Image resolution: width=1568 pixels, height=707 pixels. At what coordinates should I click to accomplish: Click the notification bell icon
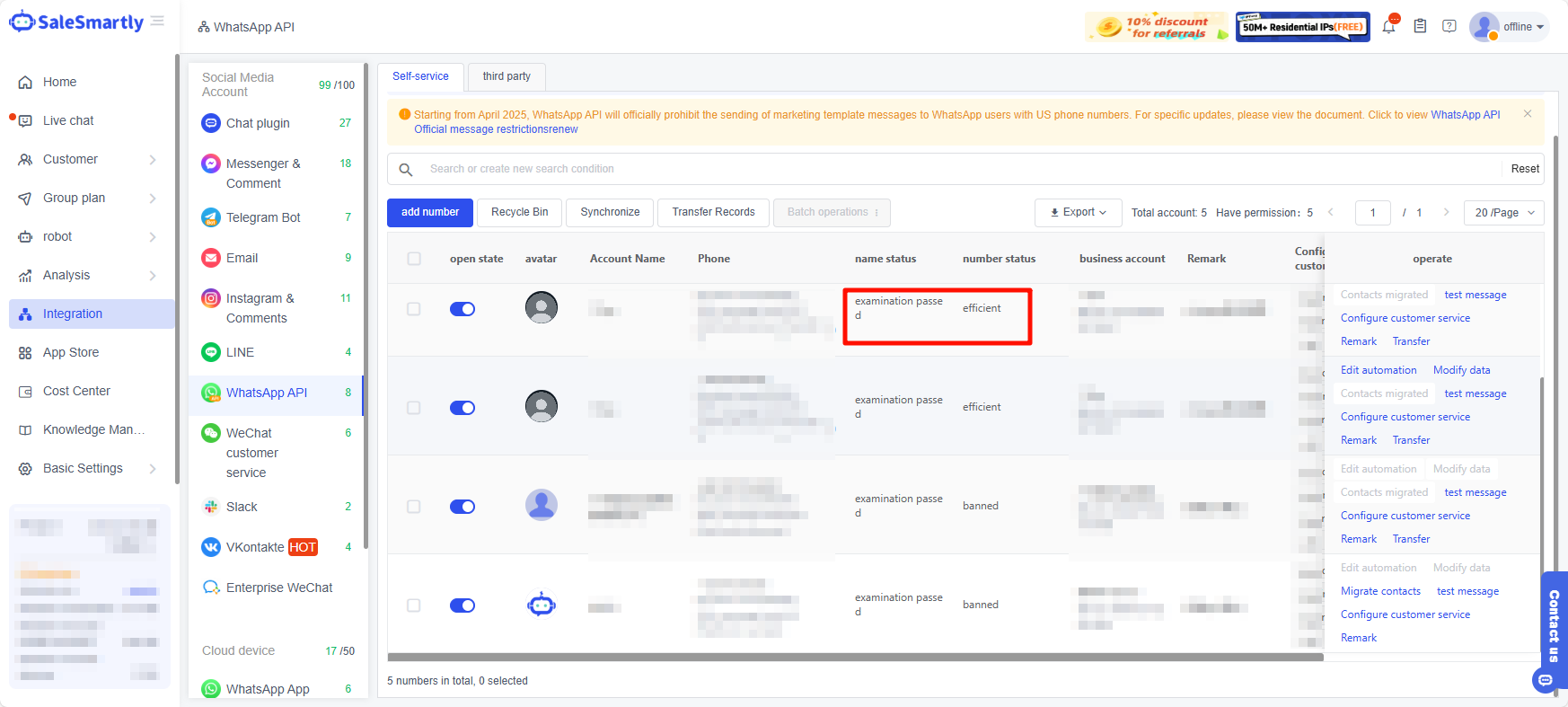1388,26
